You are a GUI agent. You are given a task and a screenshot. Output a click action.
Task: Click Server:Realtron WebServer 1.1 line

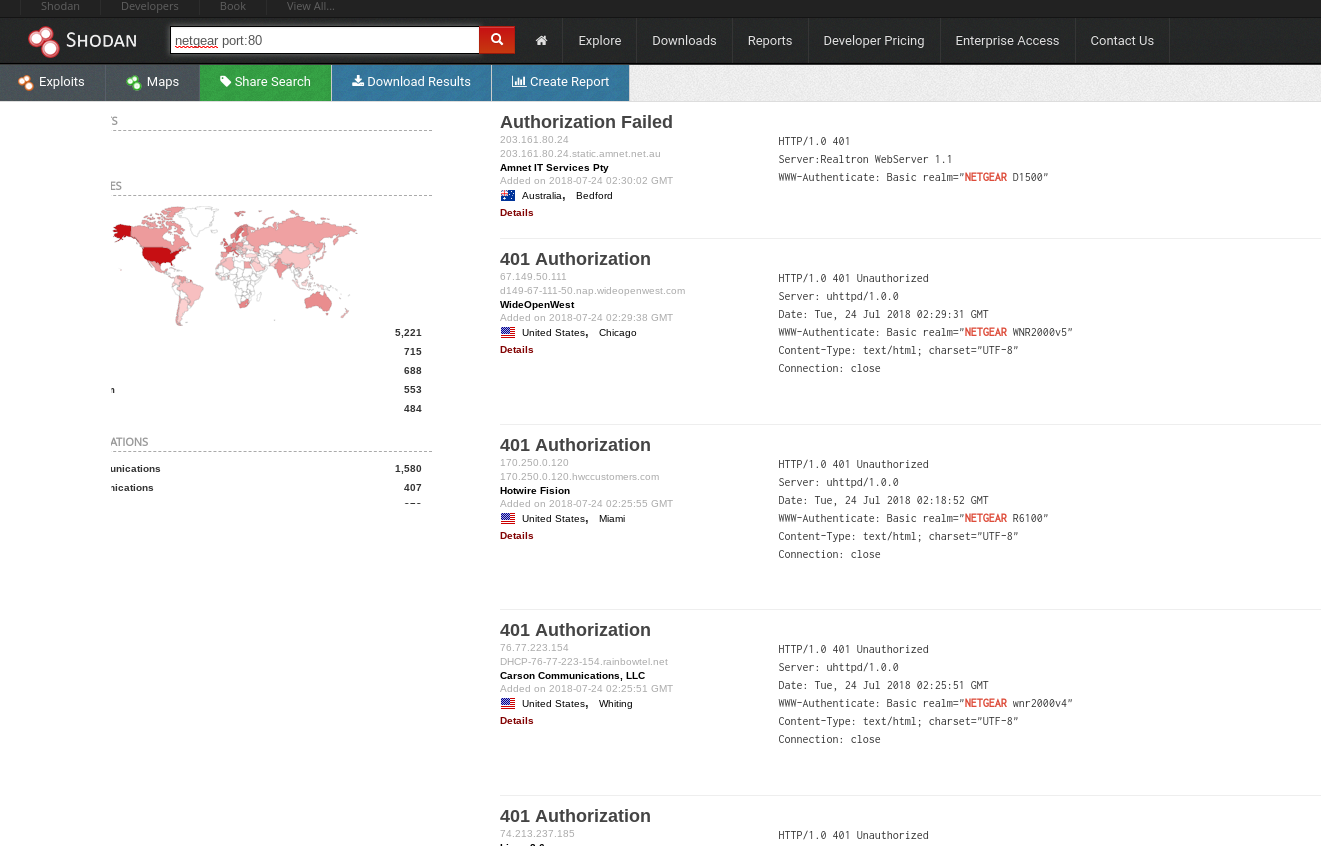tap(865, 160)
